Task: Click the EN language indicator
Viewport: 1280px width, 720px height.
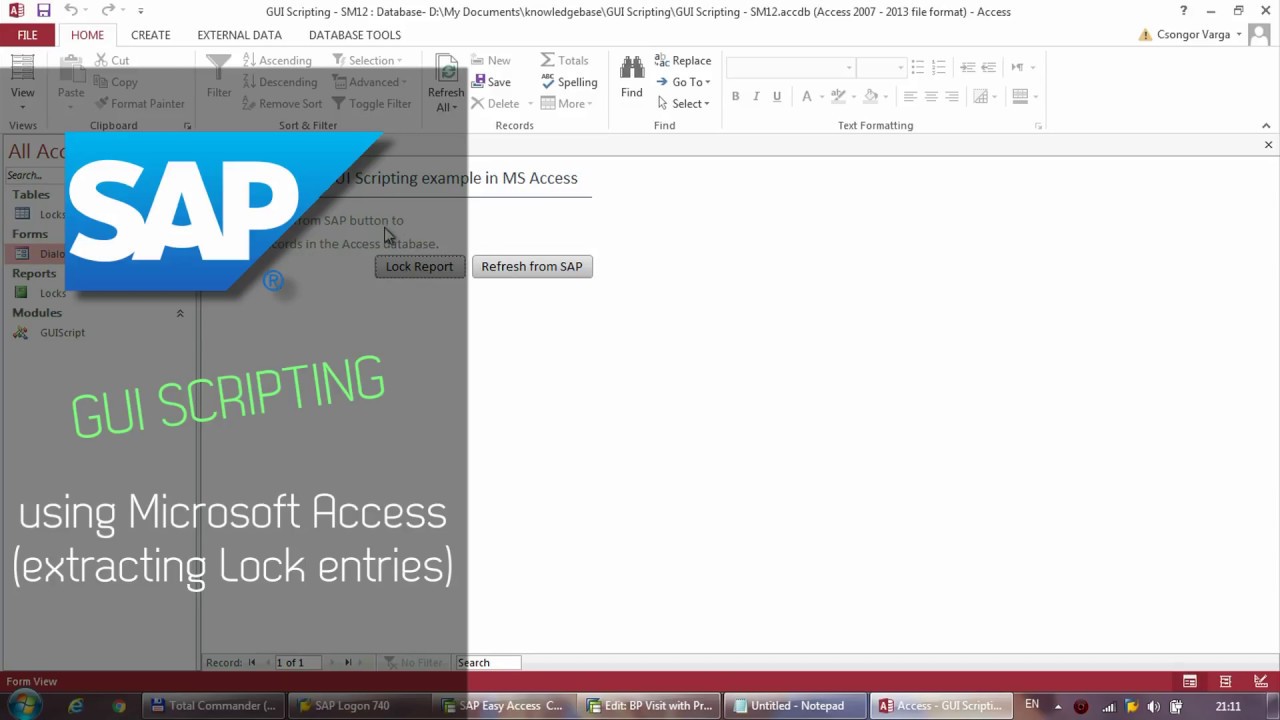Action: [1032, 705]
